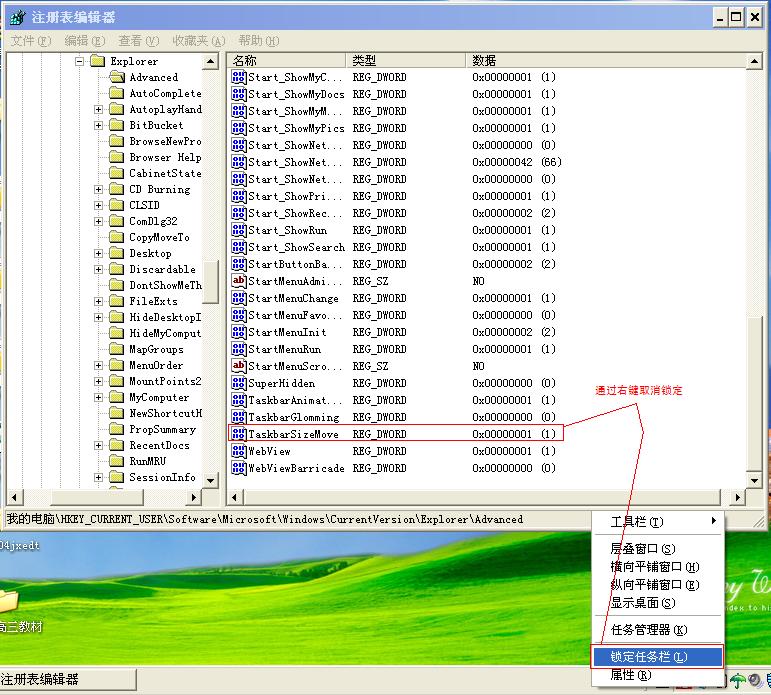Click the Advanced open folder icon

(x=117, y=77)
